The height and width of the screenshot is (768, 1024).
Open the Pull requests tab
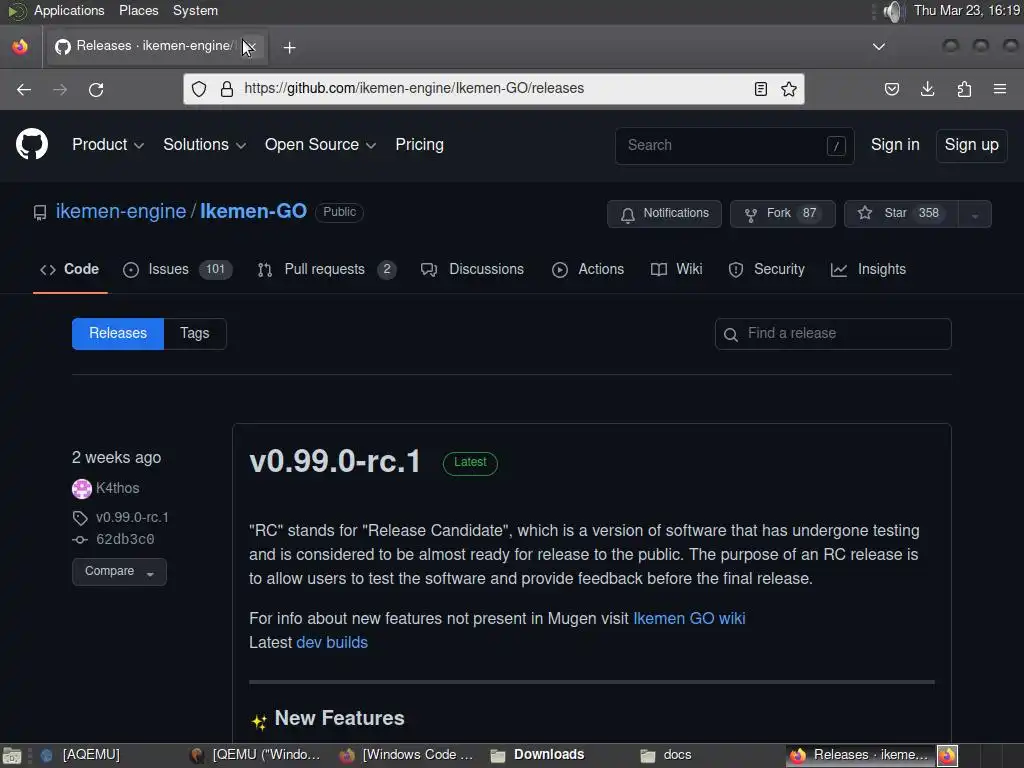pos(327,269)
